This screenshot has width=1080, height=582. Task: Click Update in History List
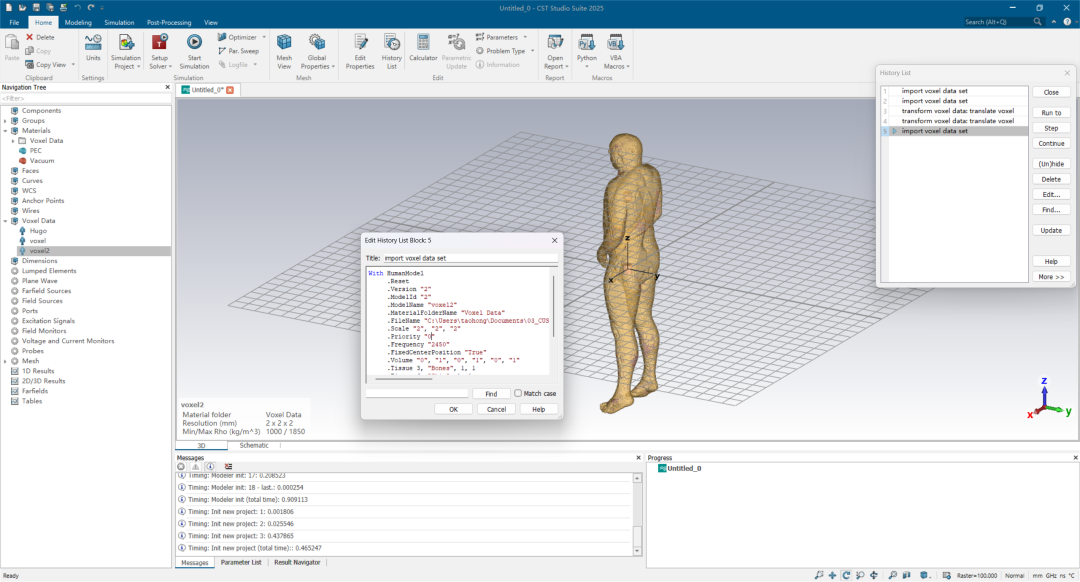[1051, 230]
